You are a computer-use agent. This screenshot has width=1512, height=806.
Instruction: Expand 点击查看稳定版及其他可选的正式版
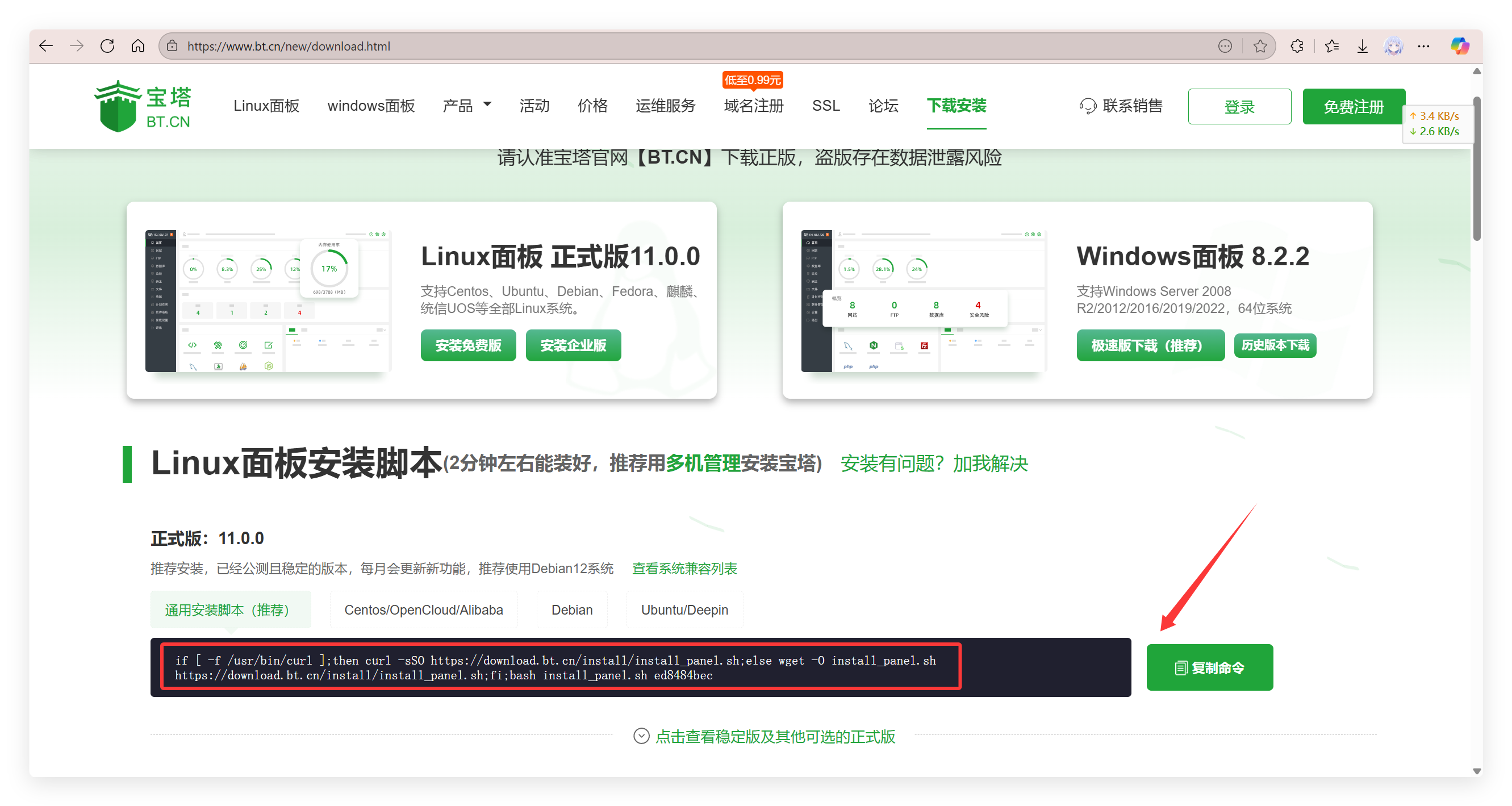tap(764, 736)
